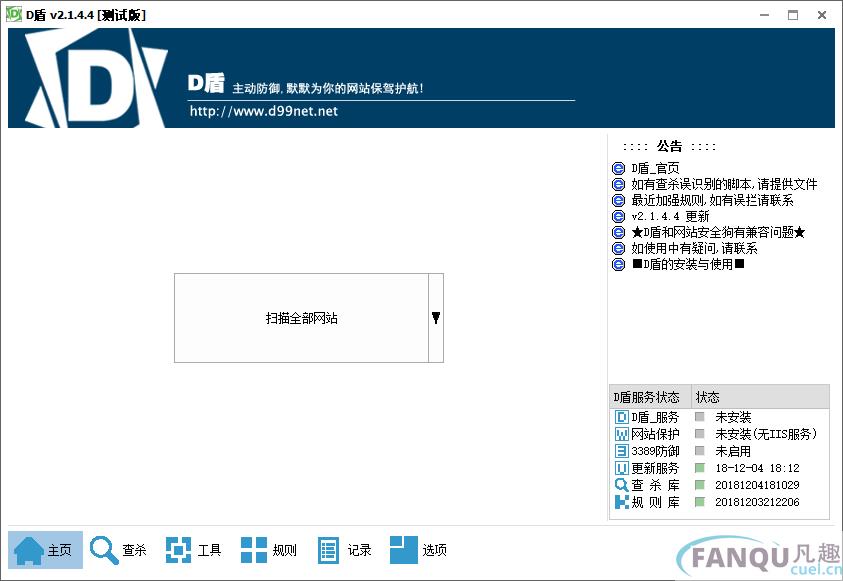Minimize the D盾 window
843x581 pixels.
765,15
